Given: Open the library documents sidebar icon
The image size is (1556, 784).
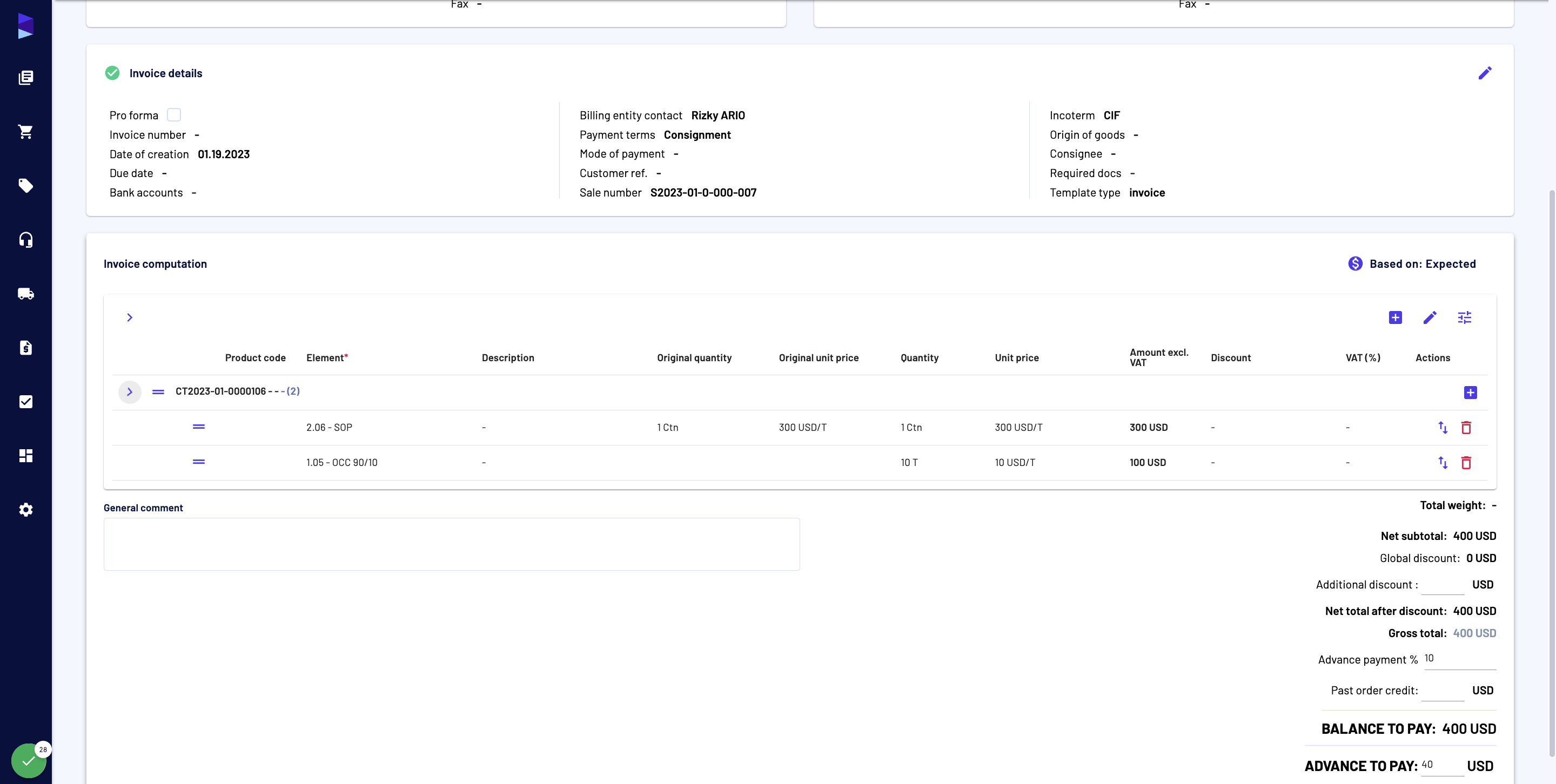Looking at the screenshot, I should (25, 77).
